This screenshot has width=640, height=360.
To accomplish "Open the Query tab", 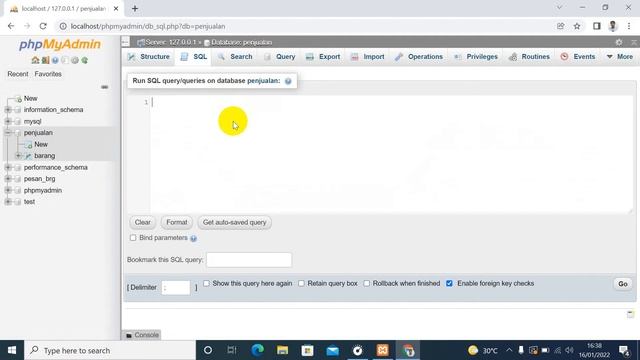I will click(x=280, y=57).
